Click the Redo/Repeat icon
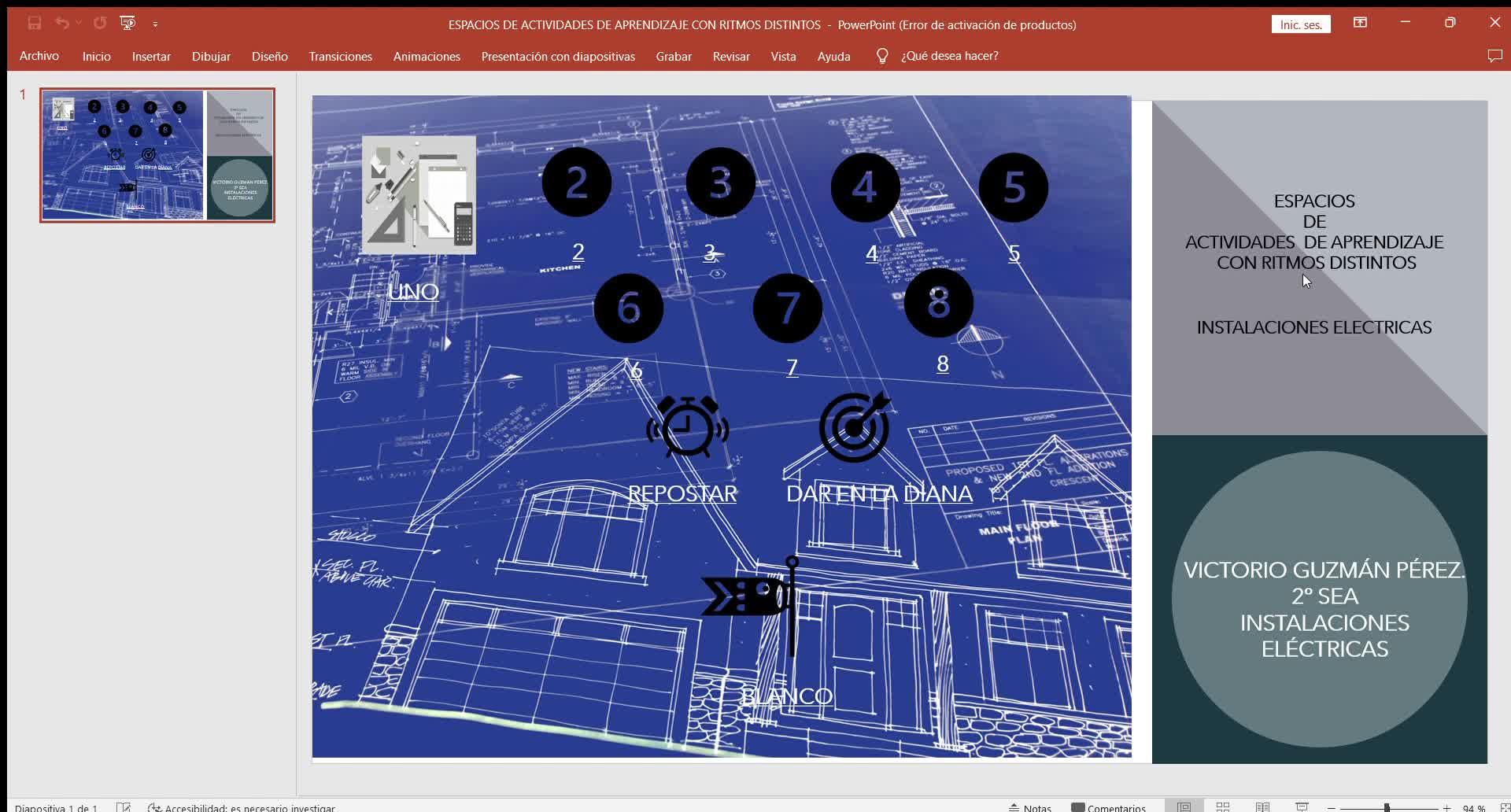 (x=100, y=24)
